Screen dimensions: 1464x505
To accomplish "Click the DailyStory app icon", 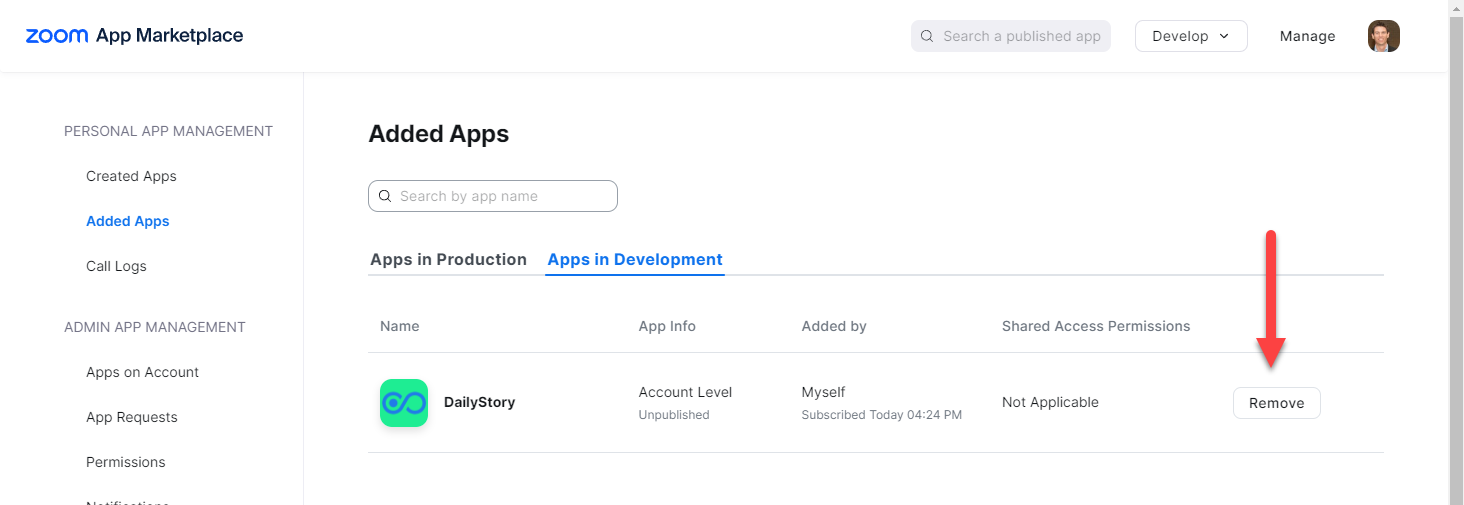I will pos(404,403).
